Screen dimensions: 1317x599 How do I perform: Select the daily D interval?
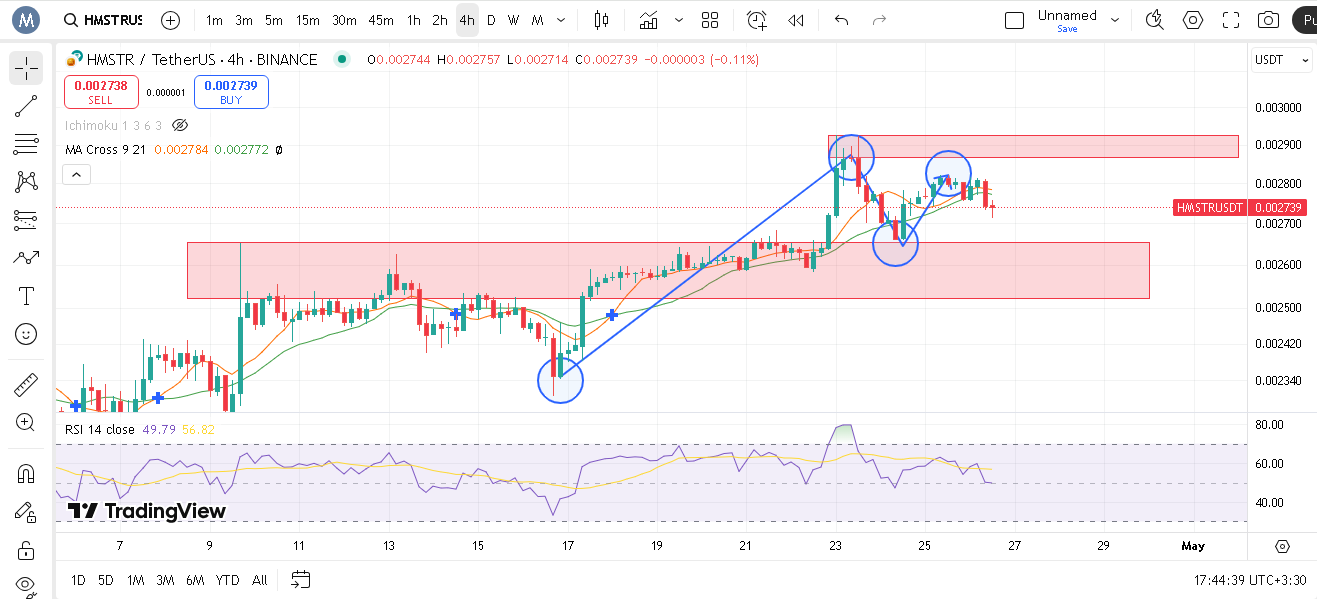point(491,20)
